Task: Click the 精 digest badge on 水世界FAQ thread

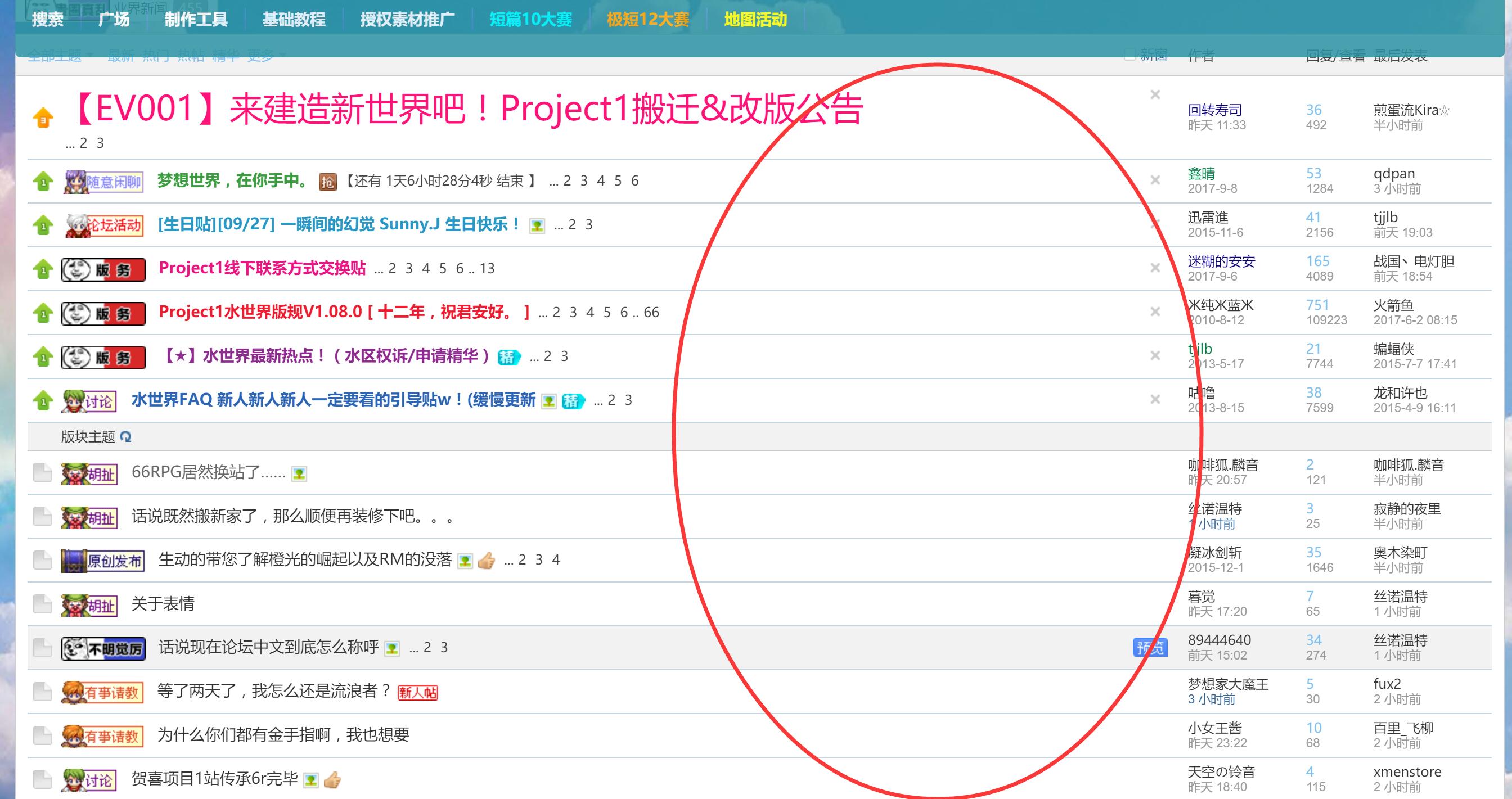Action: coord(573,401)
